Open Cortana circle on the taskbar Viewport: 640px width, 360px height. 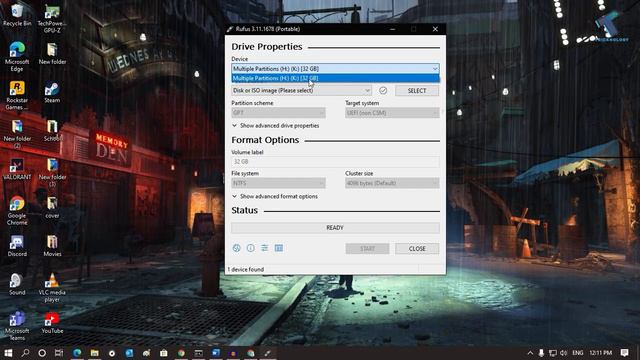(x=42, y=353)
